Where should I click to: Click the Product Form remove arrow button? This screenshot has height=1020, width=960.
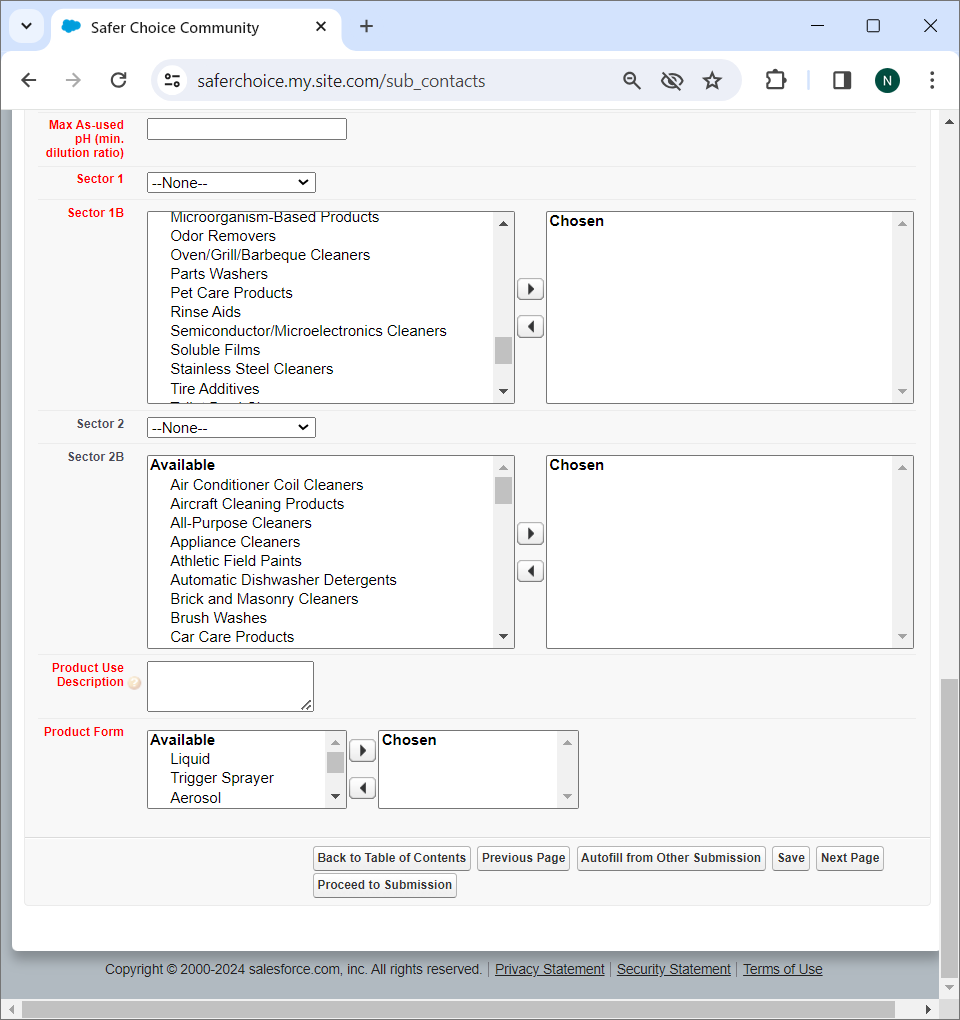(362, 788)
